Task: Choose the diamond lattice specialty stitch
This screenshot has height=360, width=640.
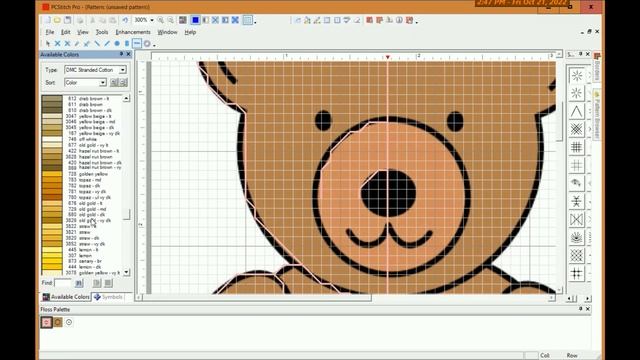Action: (x=576, y=256)
